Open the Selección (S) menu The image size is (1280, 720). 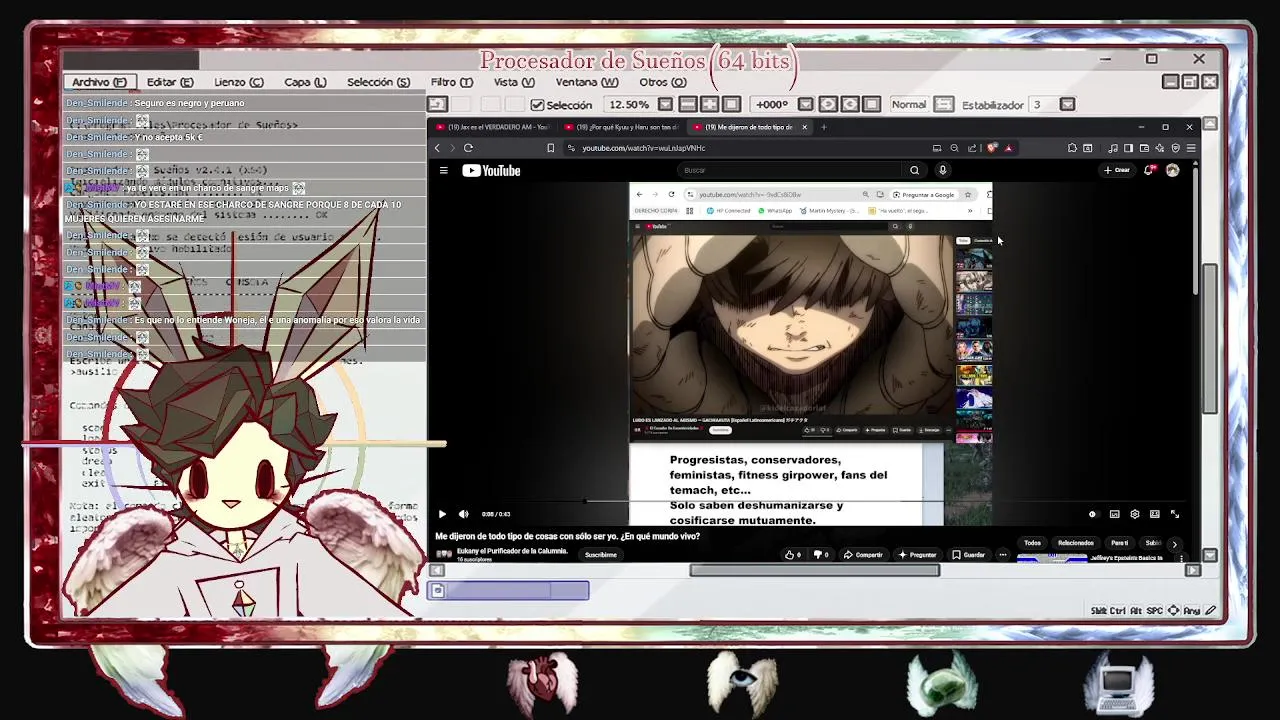click(x=378, y=82)
